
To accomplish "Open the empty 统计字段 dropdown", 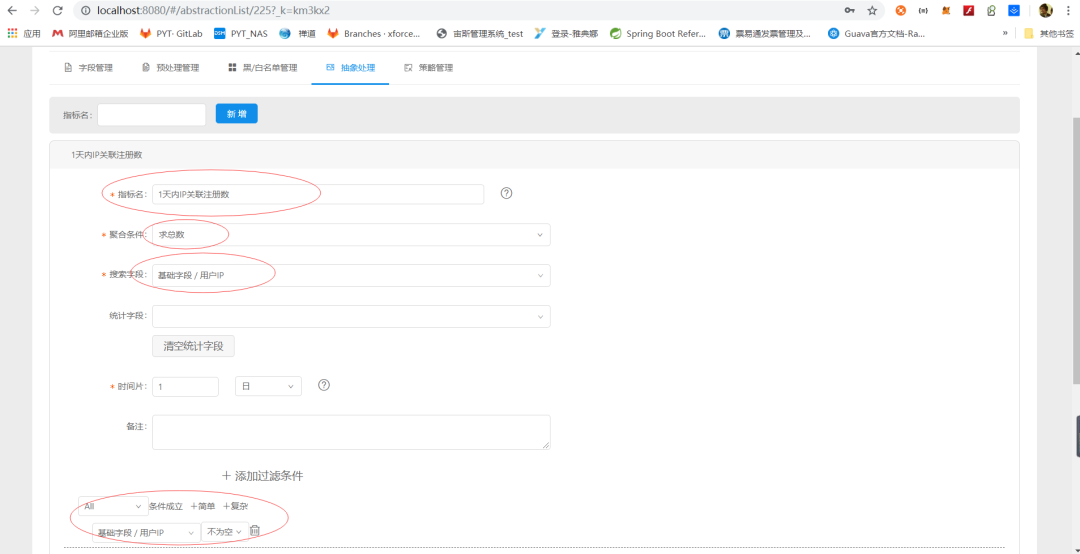I will coord(351,316).
